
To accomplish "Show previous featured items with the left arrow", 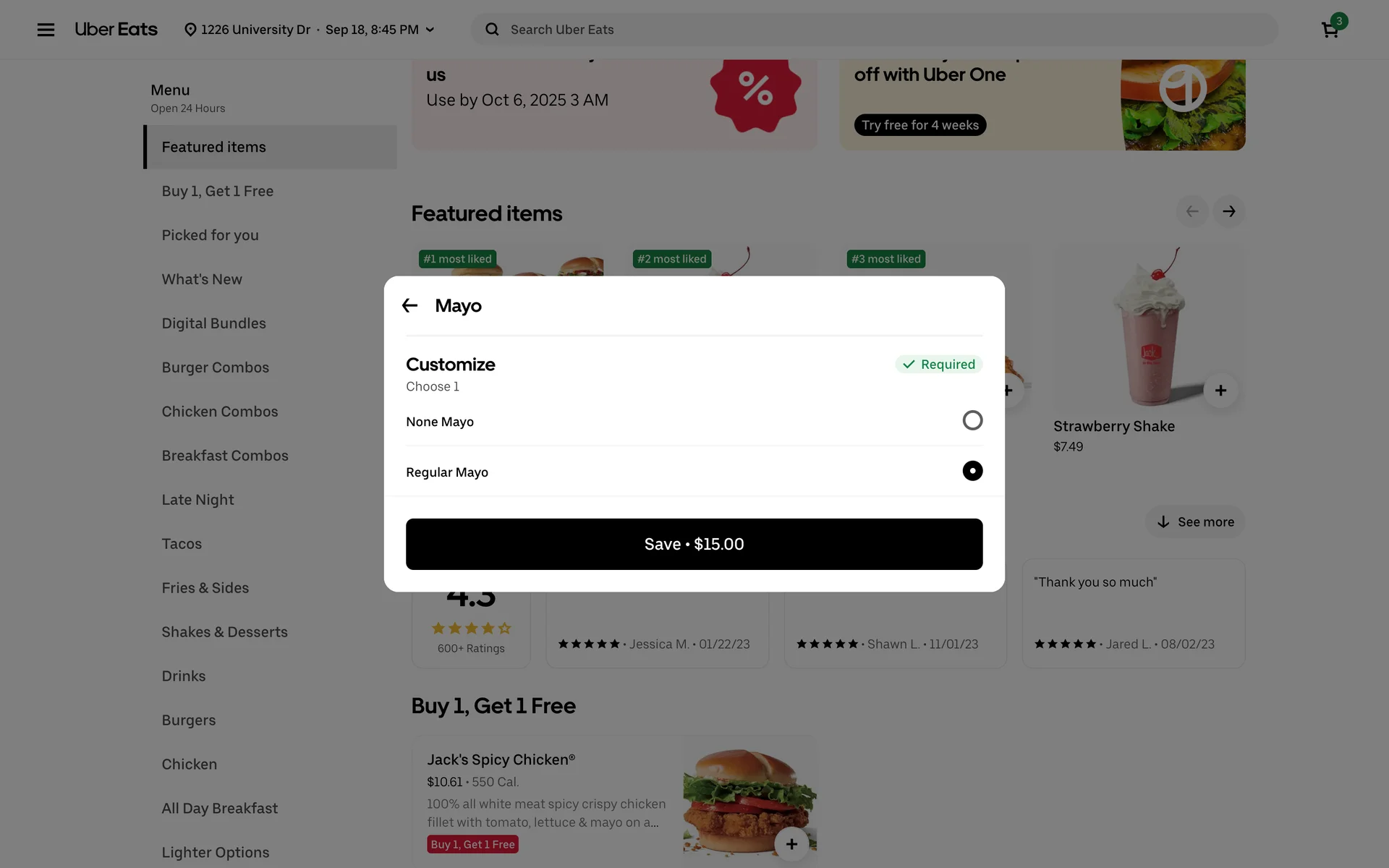I will 1192,211.
